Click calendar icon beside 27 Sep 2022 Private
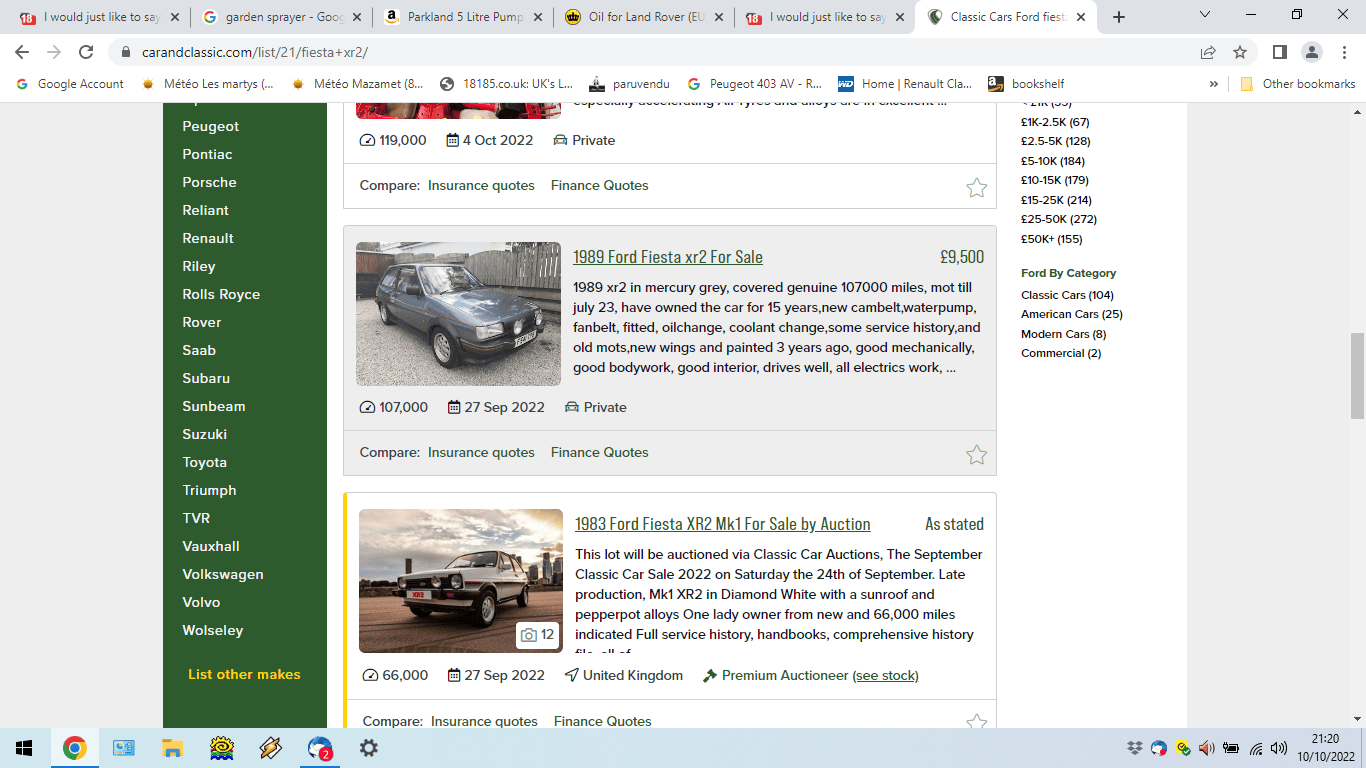Screen dimensions: 1366x768 tap(454, 407)
